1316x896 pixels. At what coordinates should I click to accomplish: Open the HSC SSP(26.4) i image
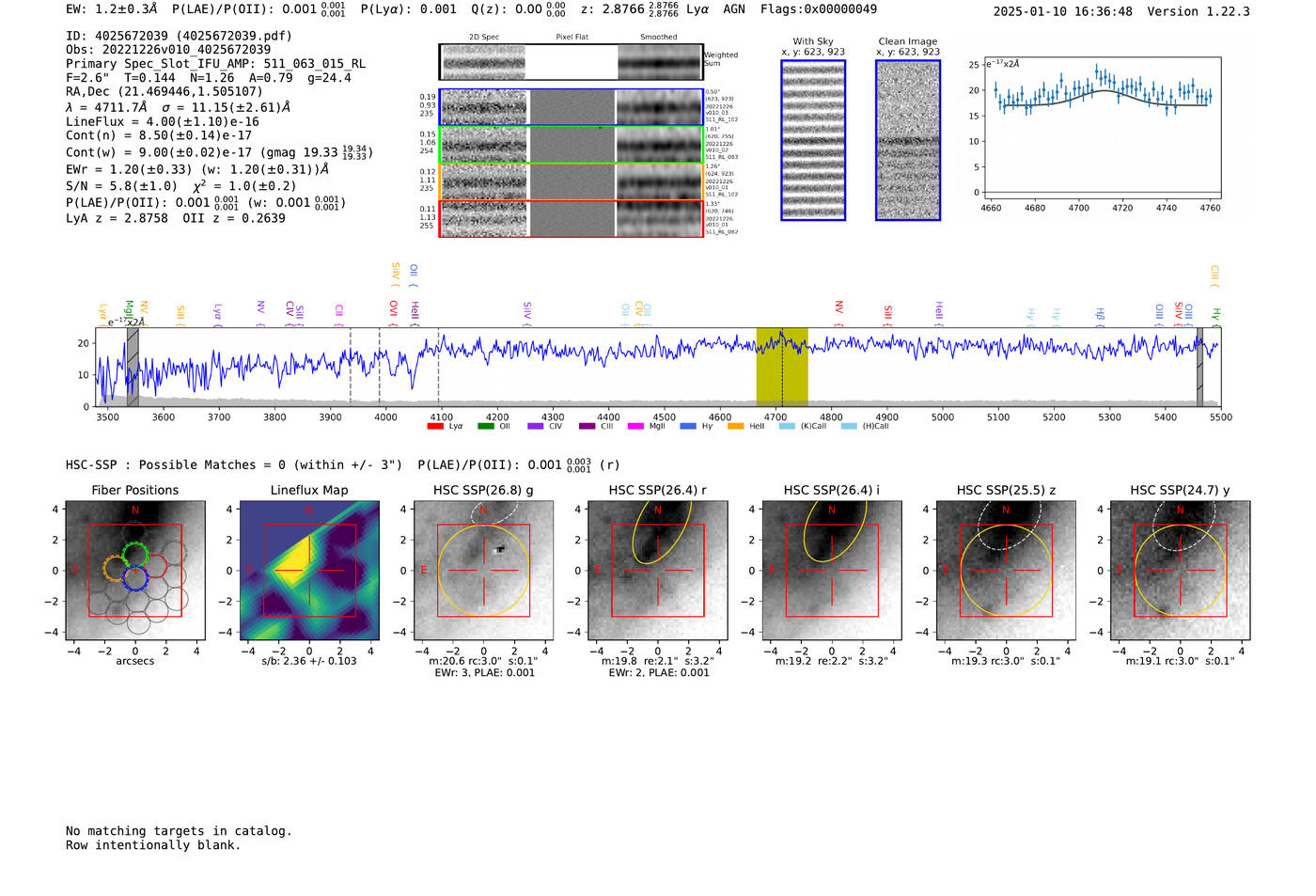coord(832,570)
